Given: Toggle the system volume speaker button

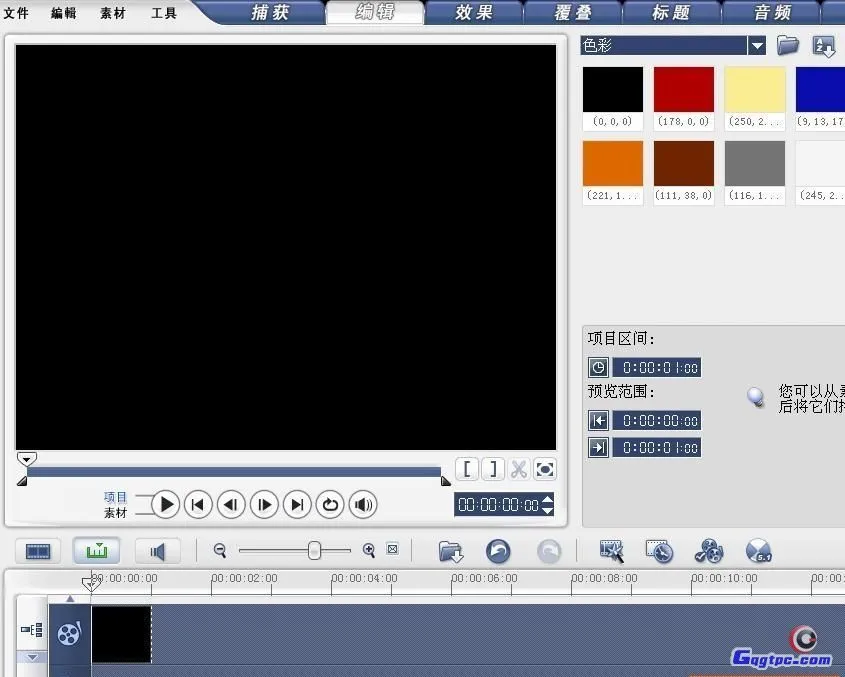Looking at the screenshot, I should point(363,505).
